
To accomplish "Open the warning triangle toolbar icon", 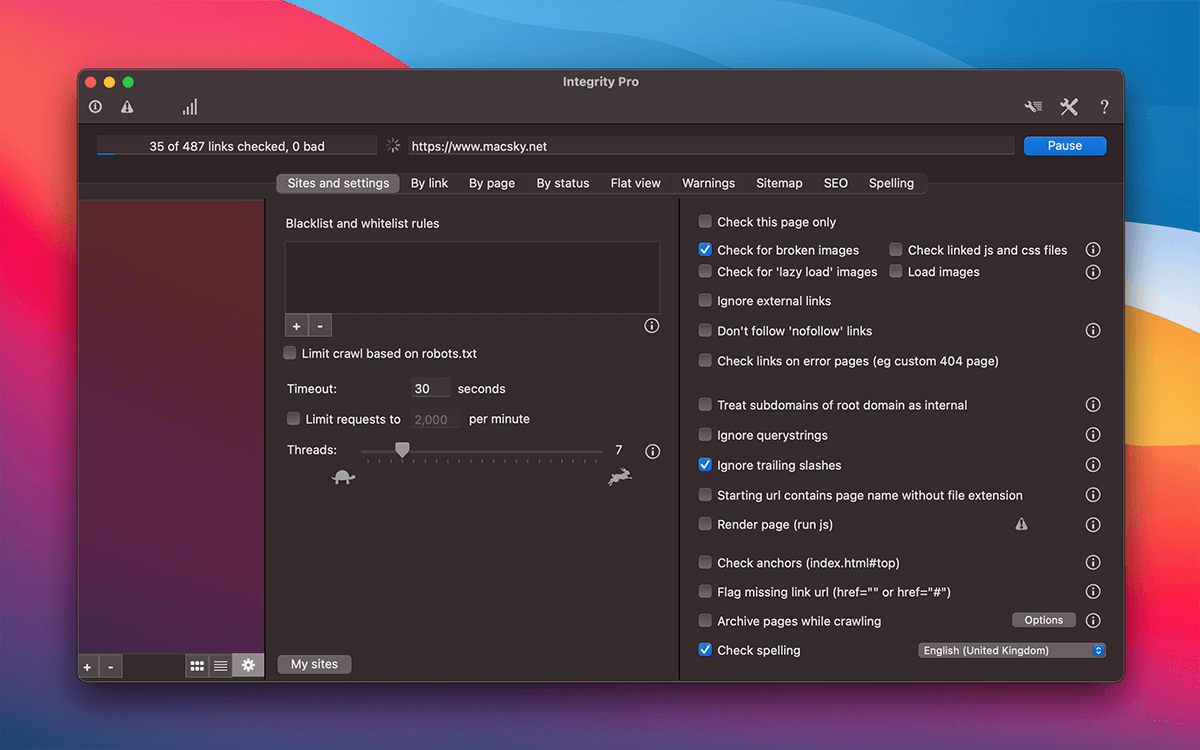I will (127, 107).
